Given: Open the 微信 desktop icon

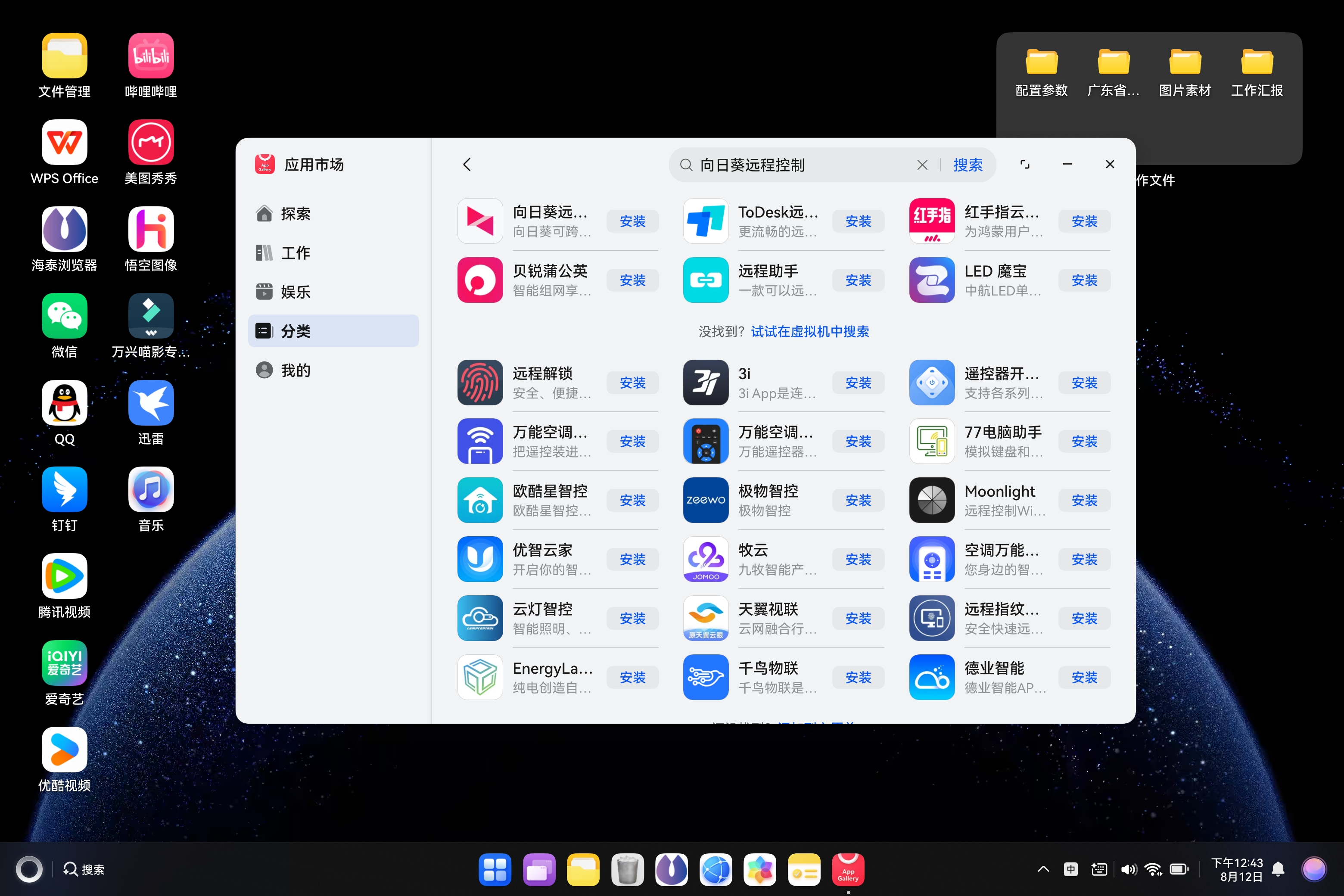Looking at the screenshot, I should [64, 326].
